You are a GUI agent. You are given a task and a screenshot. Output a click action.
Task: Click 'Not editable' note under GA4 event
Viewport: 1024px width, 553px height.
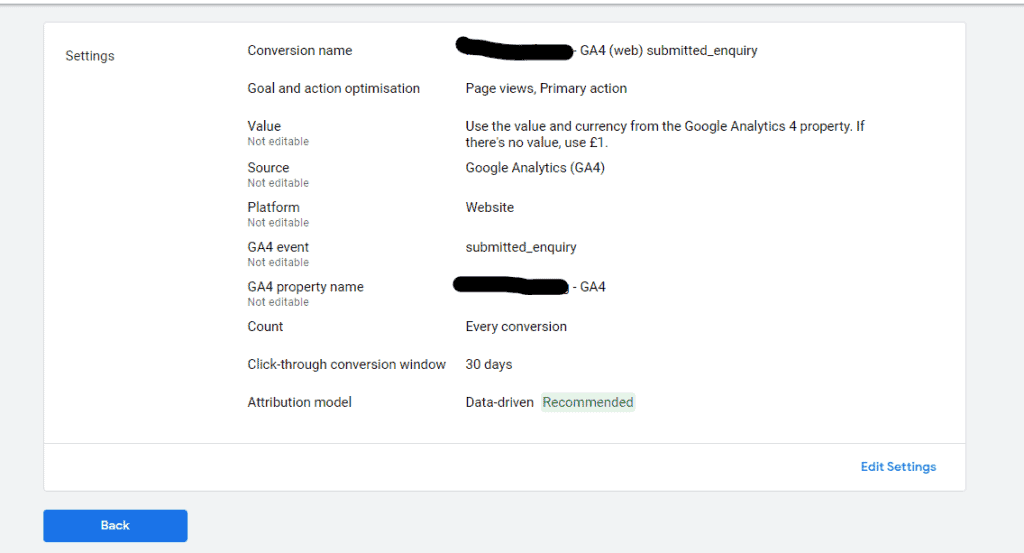pyautogui.click(x=278, y=262)
